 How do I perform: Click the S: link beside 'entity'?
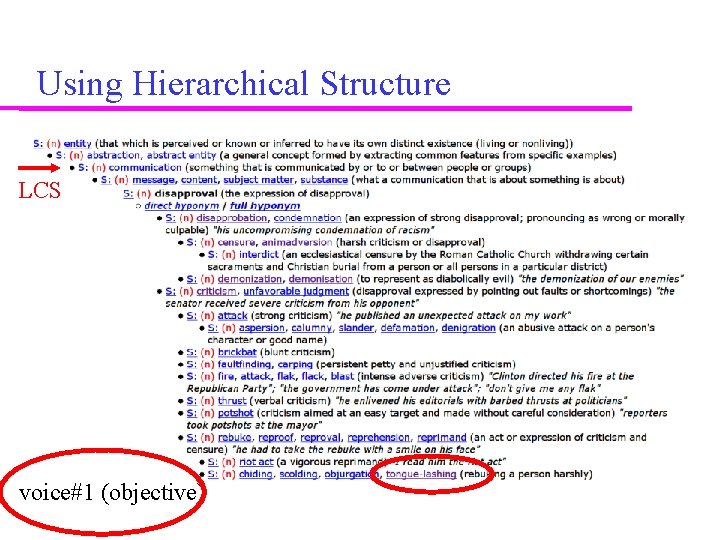(x=38, y=143)
